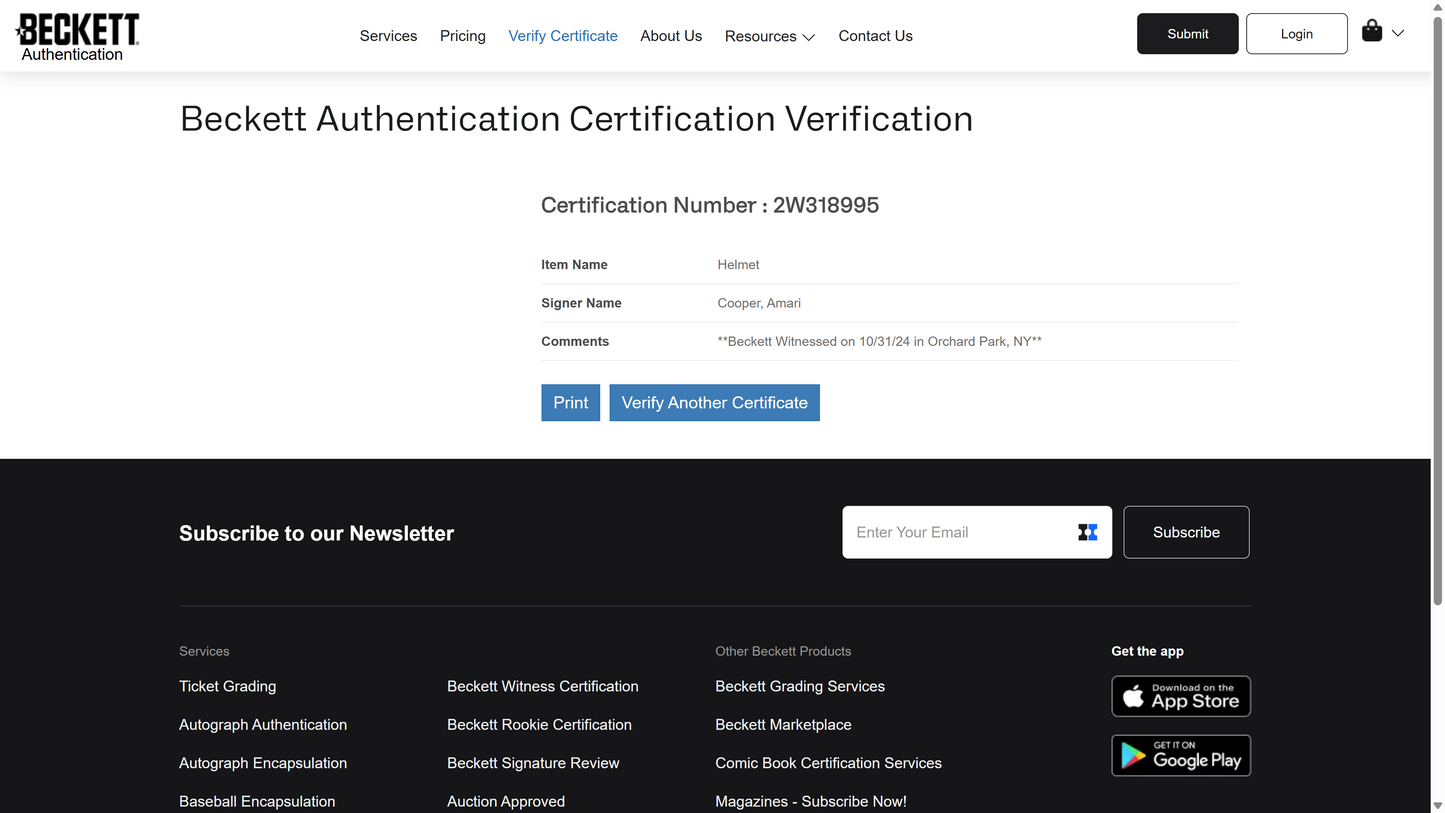
Task: Open the Contact Us page
Action: click(x=875, y=36)
